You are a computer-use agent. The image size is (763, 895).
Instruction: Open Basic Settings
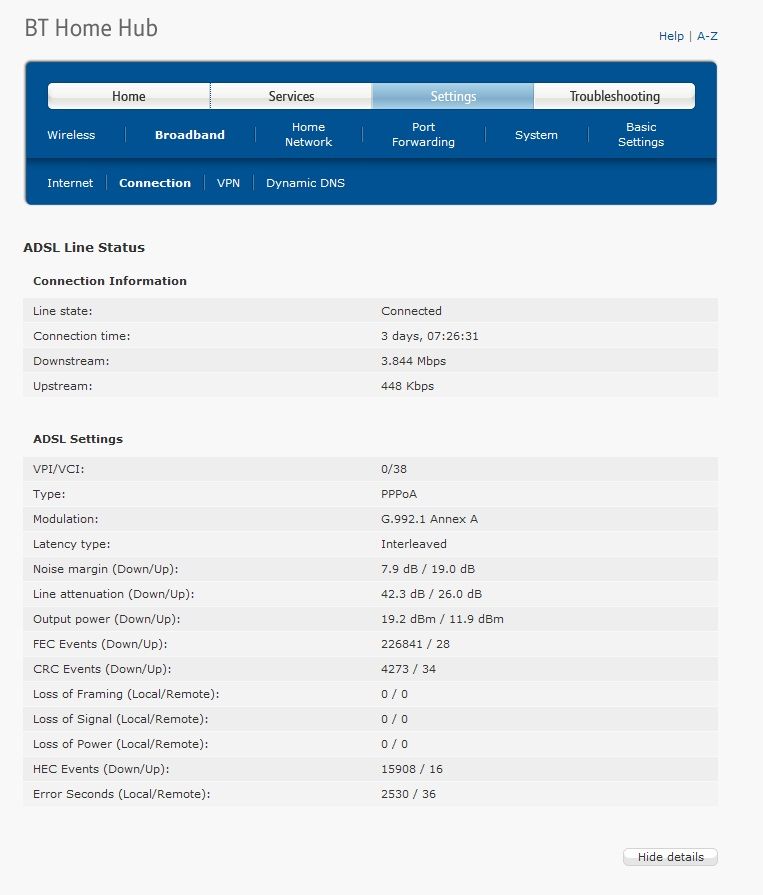coord(641,135)
